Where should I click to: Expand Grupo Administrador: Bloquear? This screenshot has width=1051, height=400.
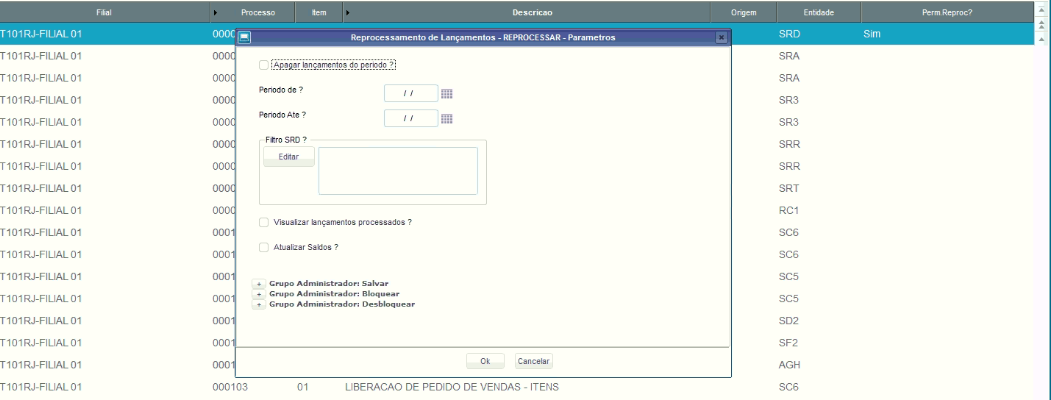(259, 294)
